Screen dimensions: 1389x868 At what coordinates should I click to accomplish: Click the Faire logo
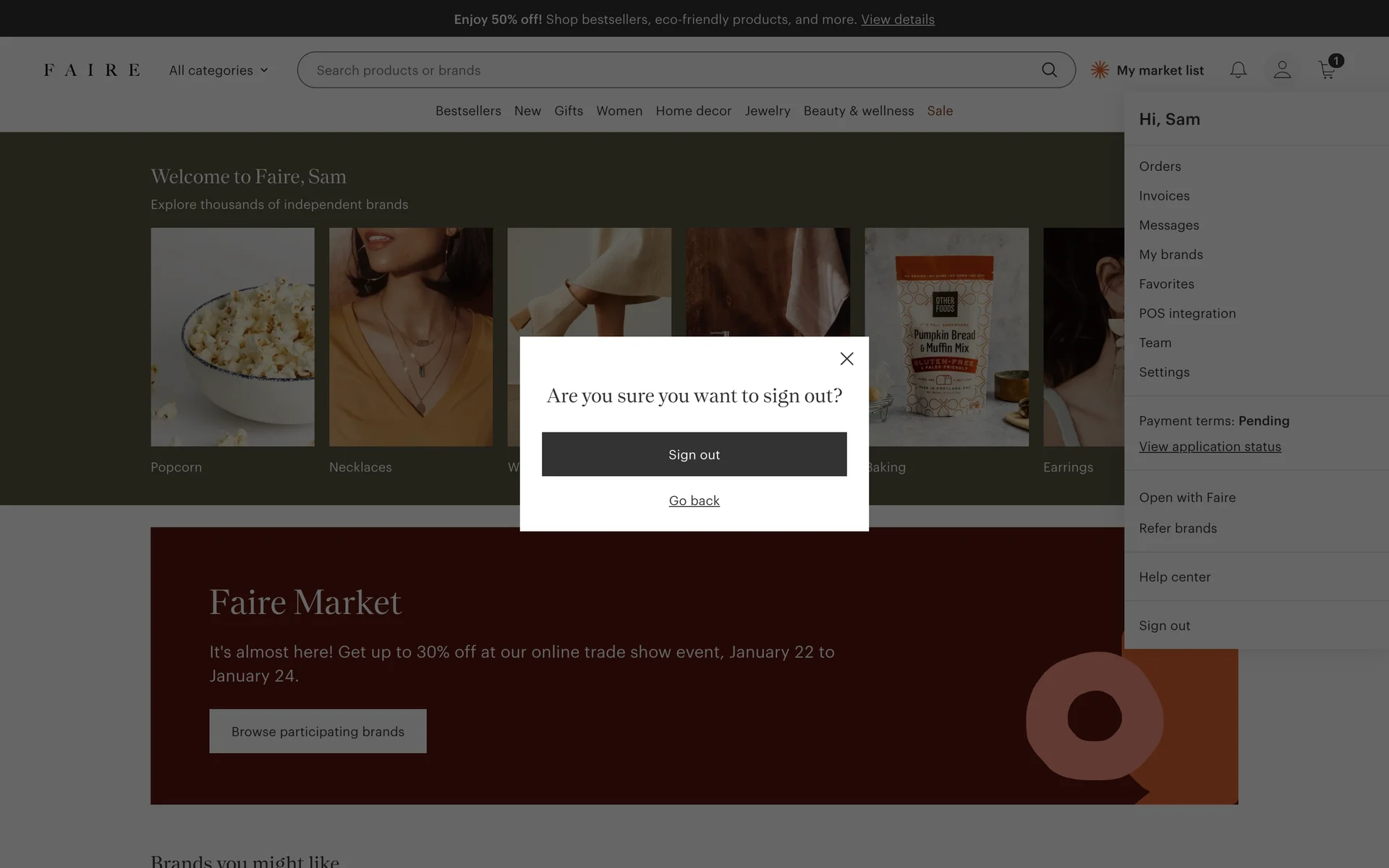pyautogui.click(x=92, y=70)
